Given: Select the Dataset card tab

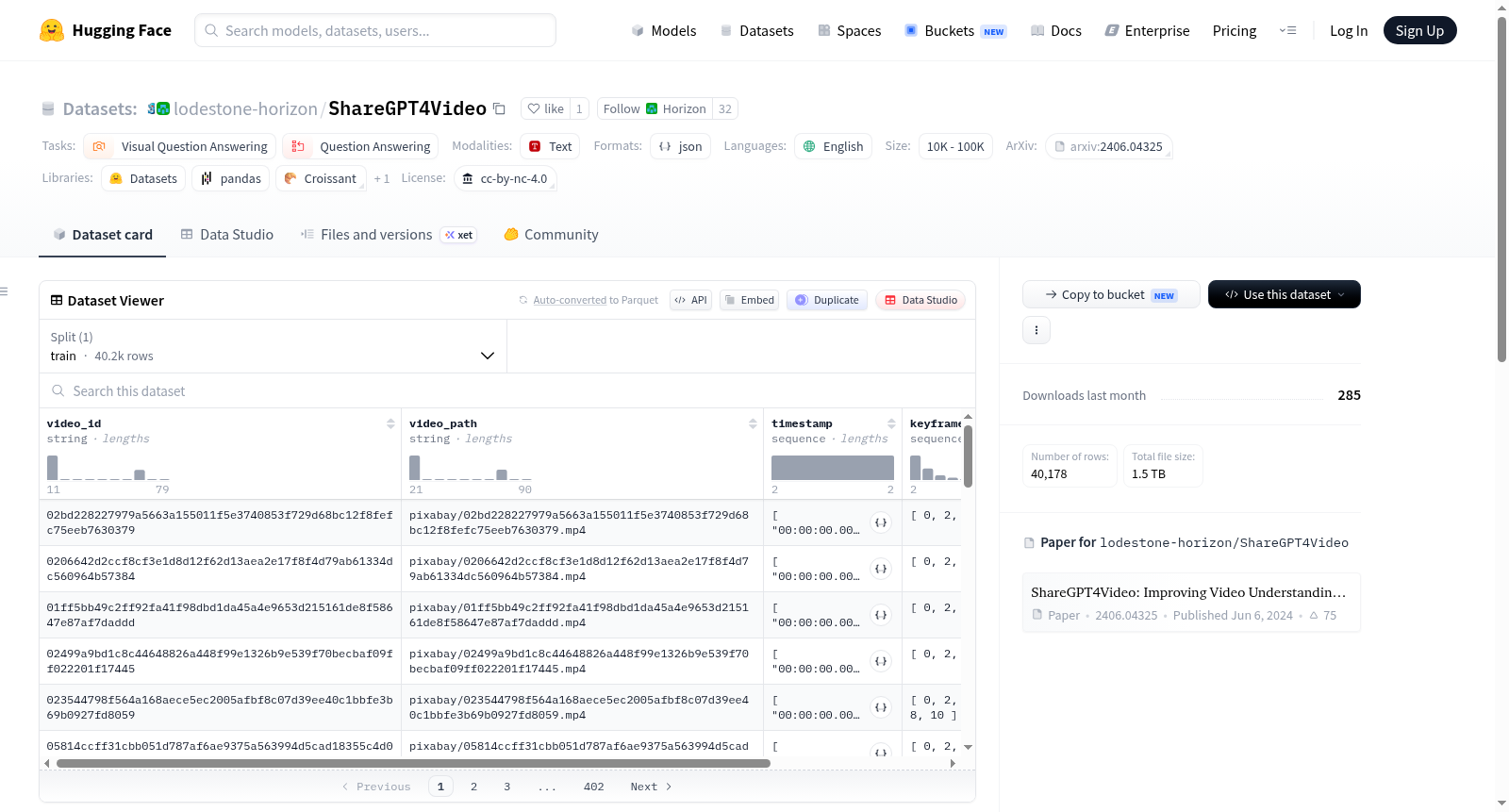Looking at the screenshot, I should coord(103,235).
